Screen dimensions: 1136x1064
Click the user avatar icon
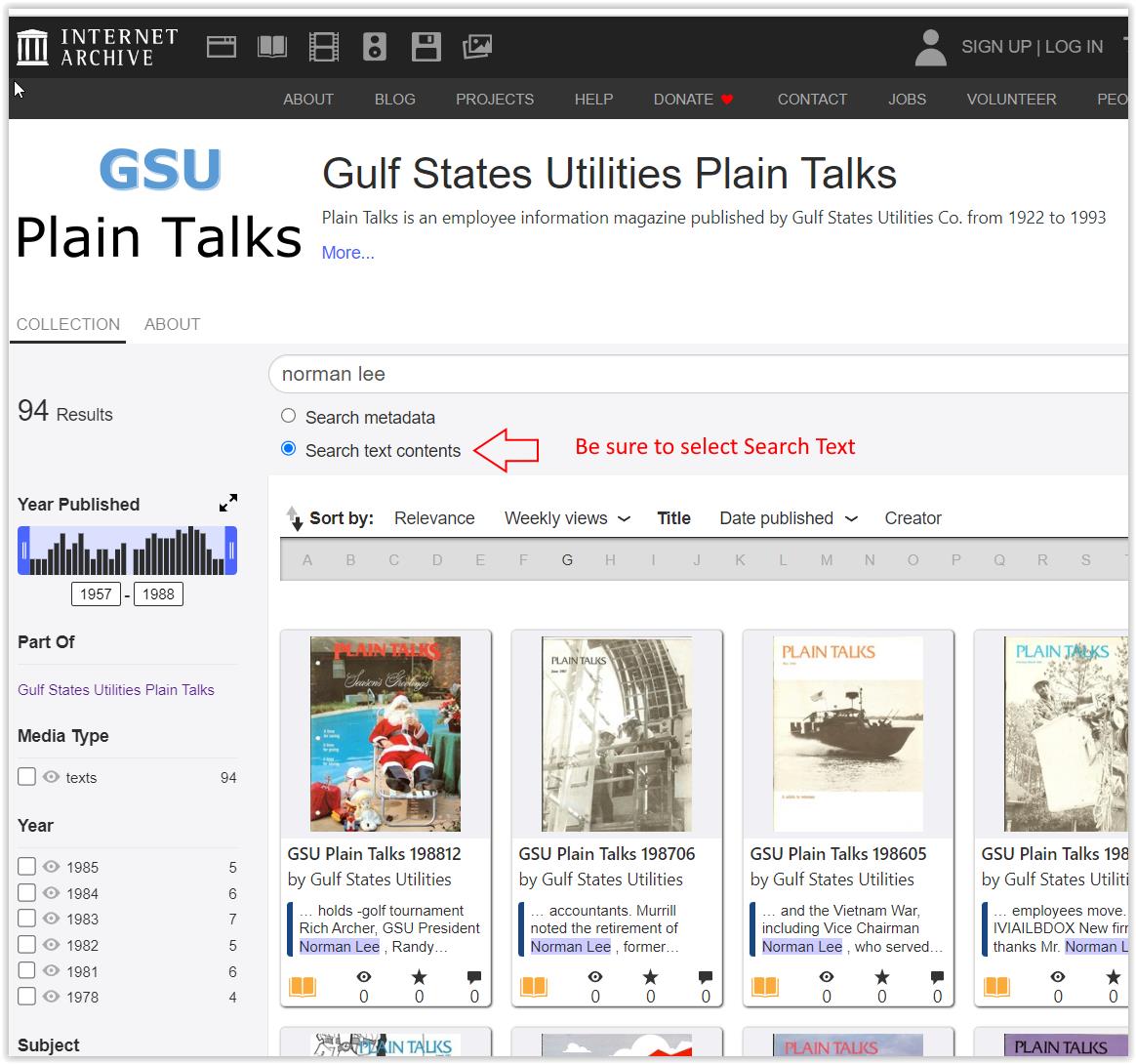pos(930,47)
